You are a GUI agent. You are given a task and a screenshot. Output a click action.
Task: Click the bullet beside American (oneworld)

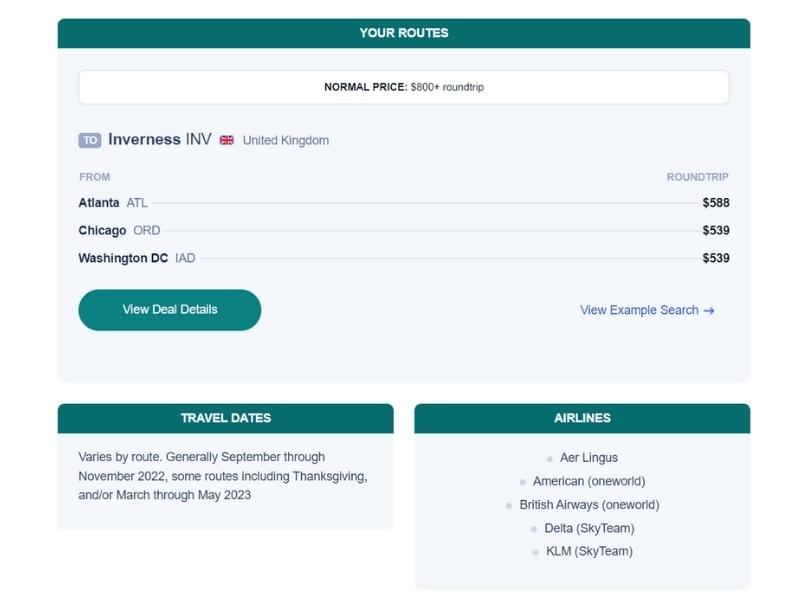[x=522, y=482]
